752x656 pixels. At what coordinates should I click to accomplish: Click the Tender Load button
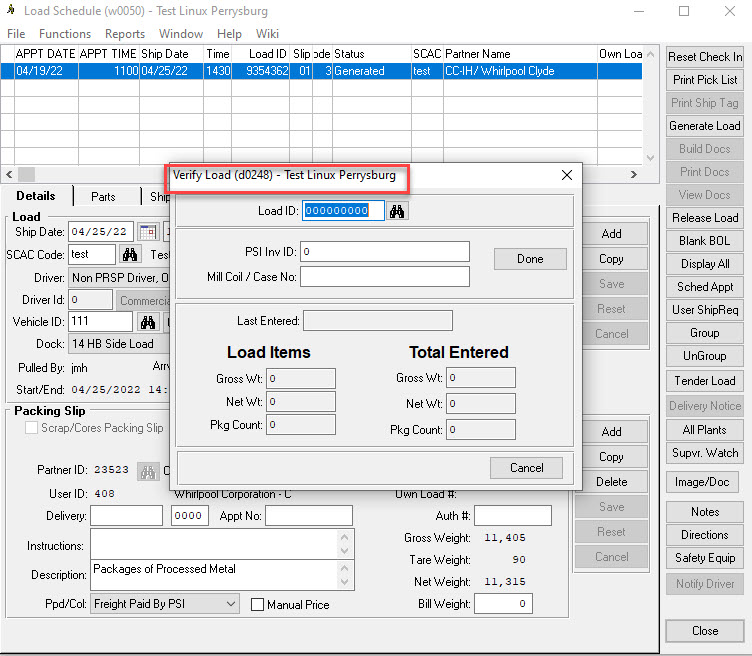click(705, 381)
